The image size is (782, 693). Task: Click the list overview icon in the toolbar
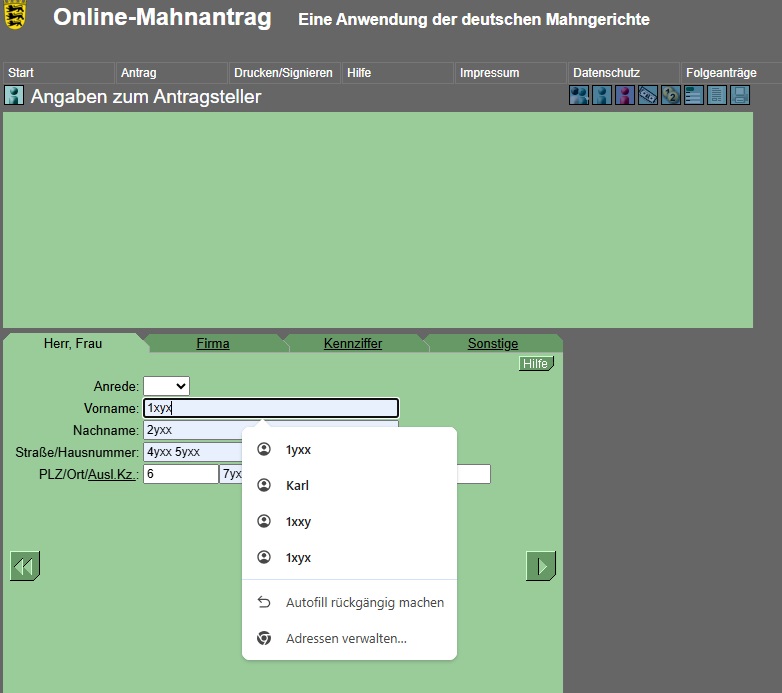coord(693,96)
